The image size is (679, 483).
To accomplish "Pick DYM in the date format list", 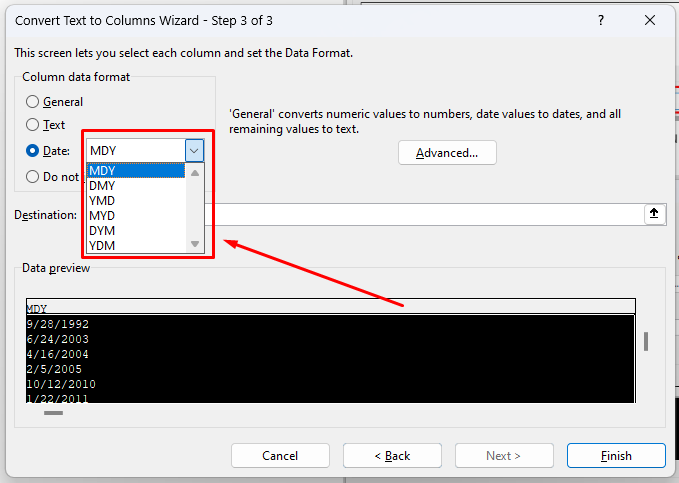I will click(x=136, y=230).
